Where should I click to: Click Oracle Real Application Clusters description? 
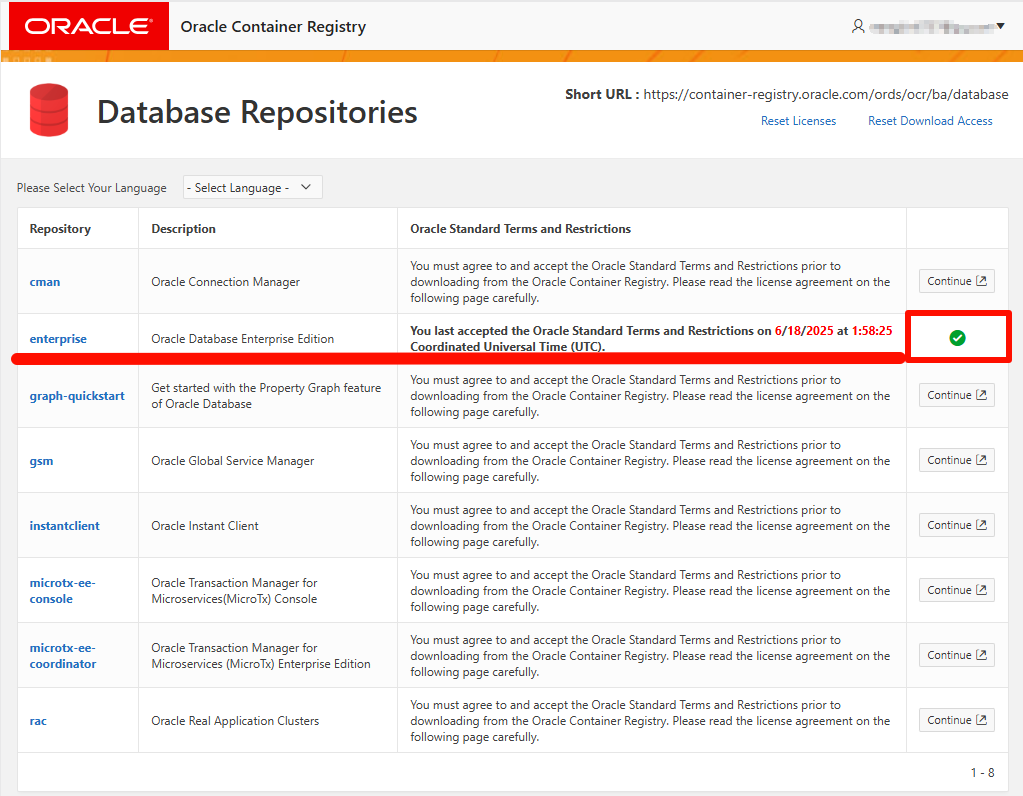coord(236,721)
